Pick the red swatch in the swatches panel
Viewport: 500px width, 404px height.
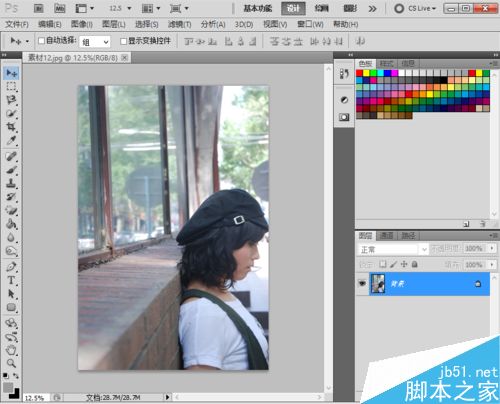(359, 73)
